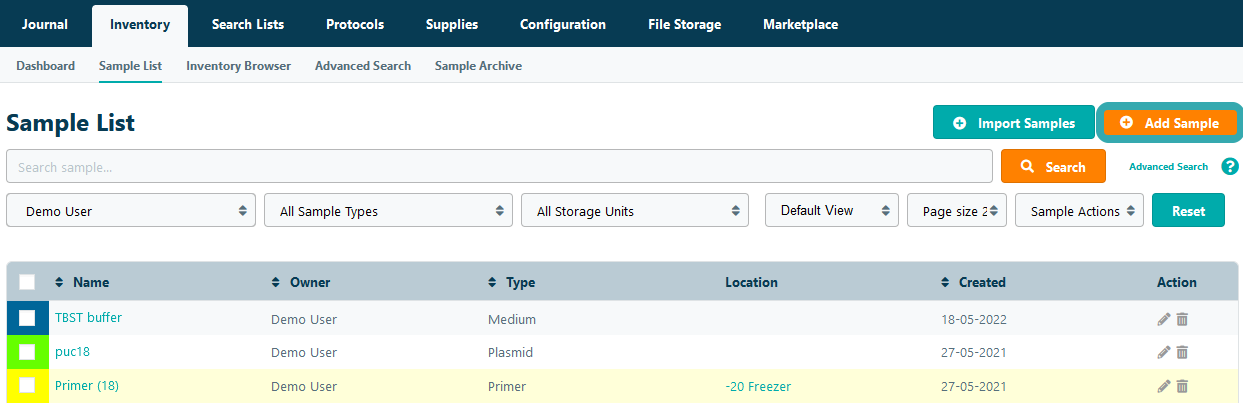Expand the All Storage Units dropdown
Screen dimensions: 1243x403
click(635, 211)
